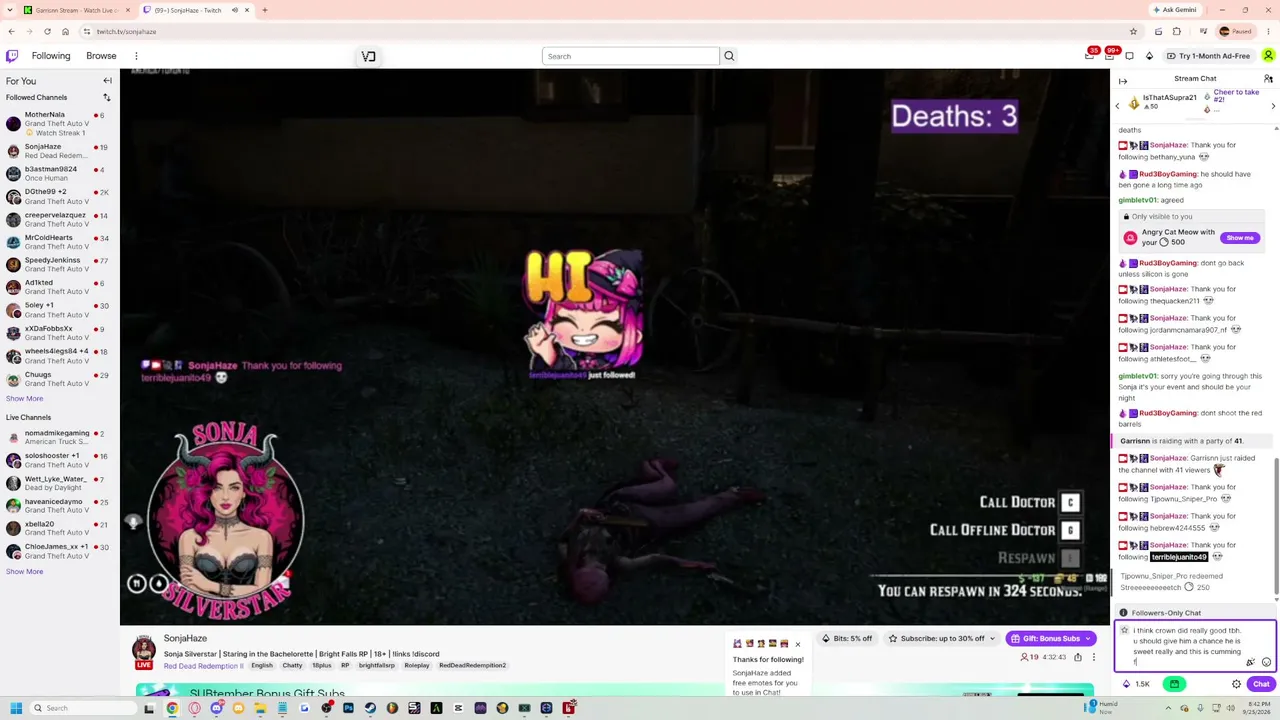
Task: Send message with Chat button
Action: pyautogui.click(x=1260, y=684)
